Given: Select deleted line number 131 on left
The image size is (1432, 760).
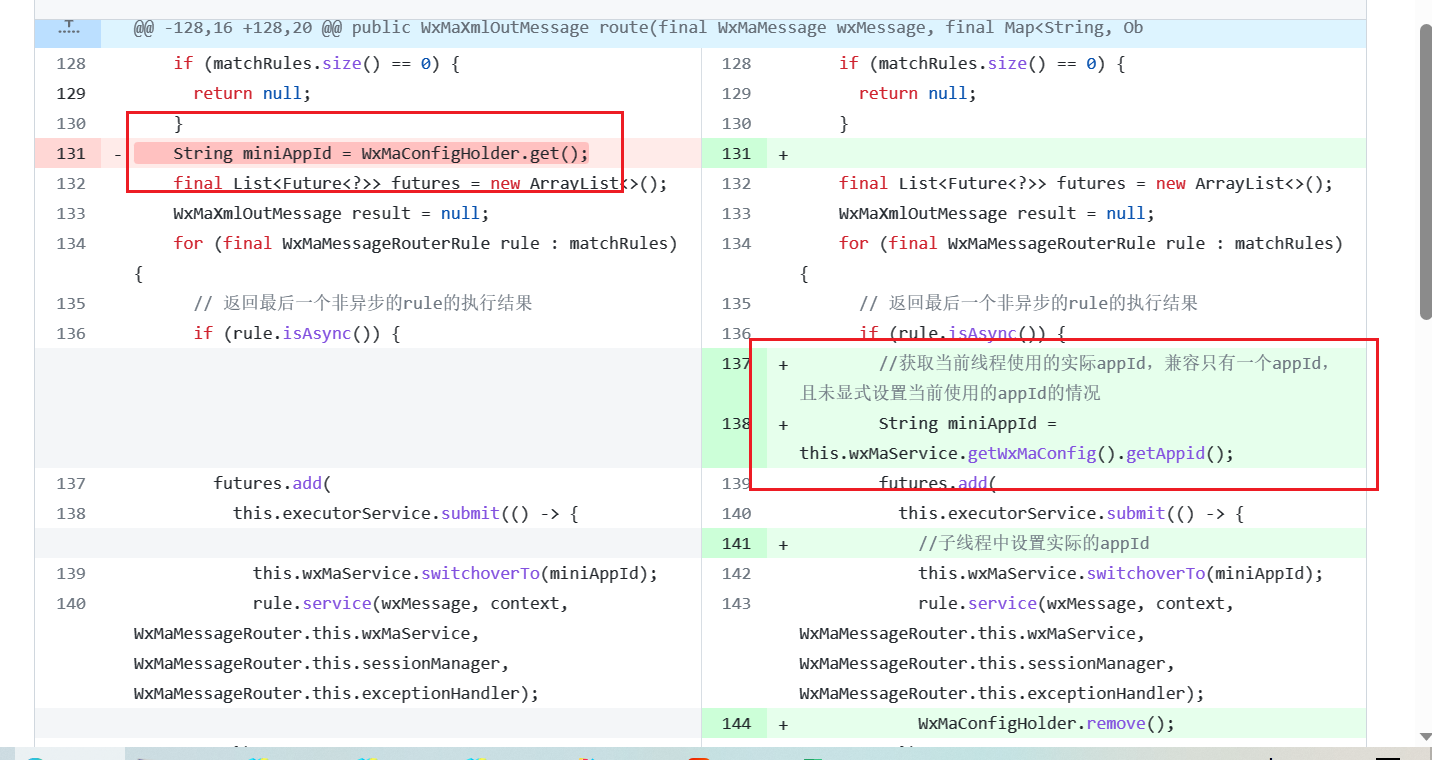Looking at the screenshot, I should pos(71,153).
